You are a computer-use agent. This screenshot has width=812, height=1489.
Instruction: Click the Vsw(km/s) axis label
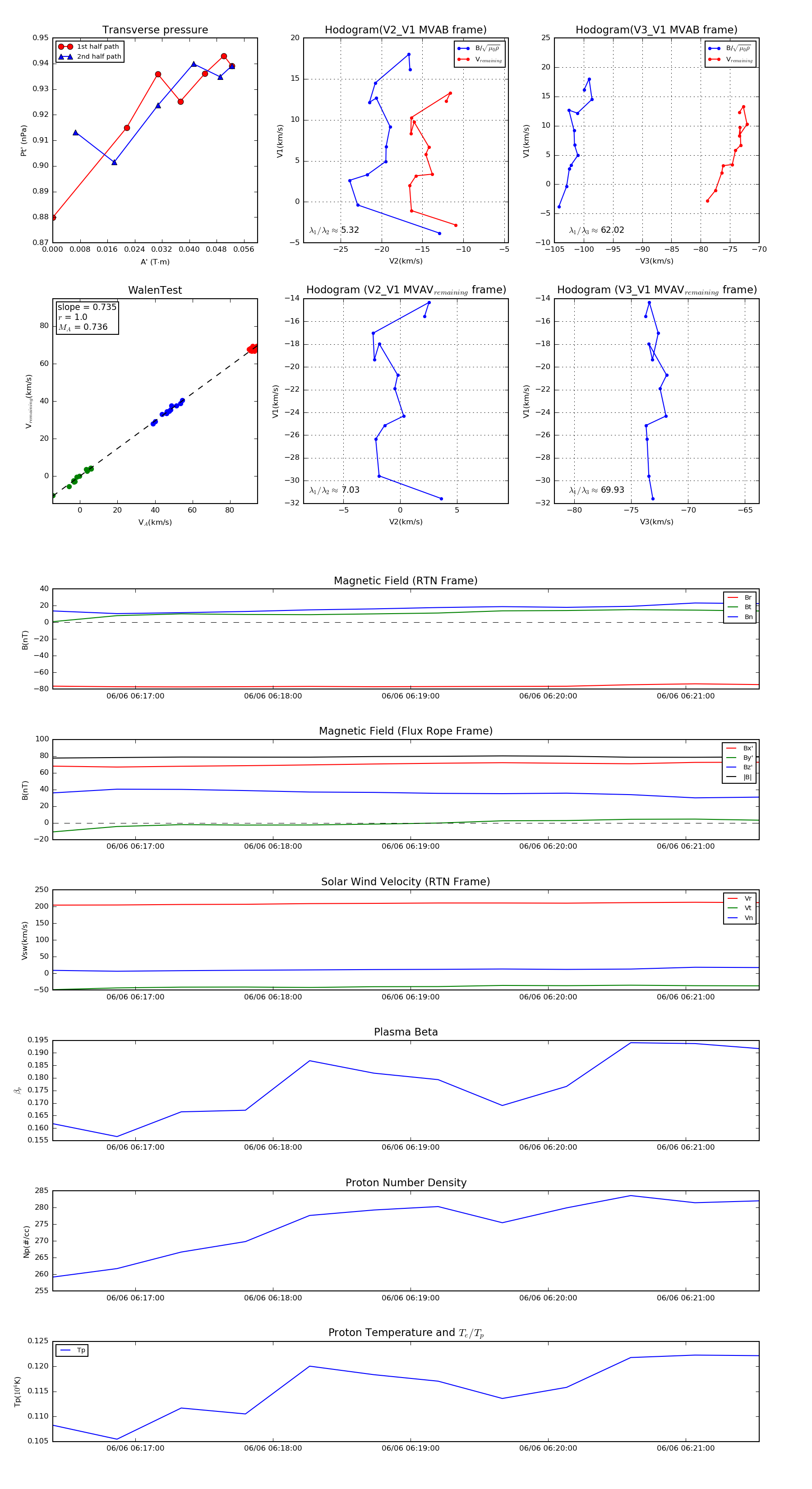point(24,940)
